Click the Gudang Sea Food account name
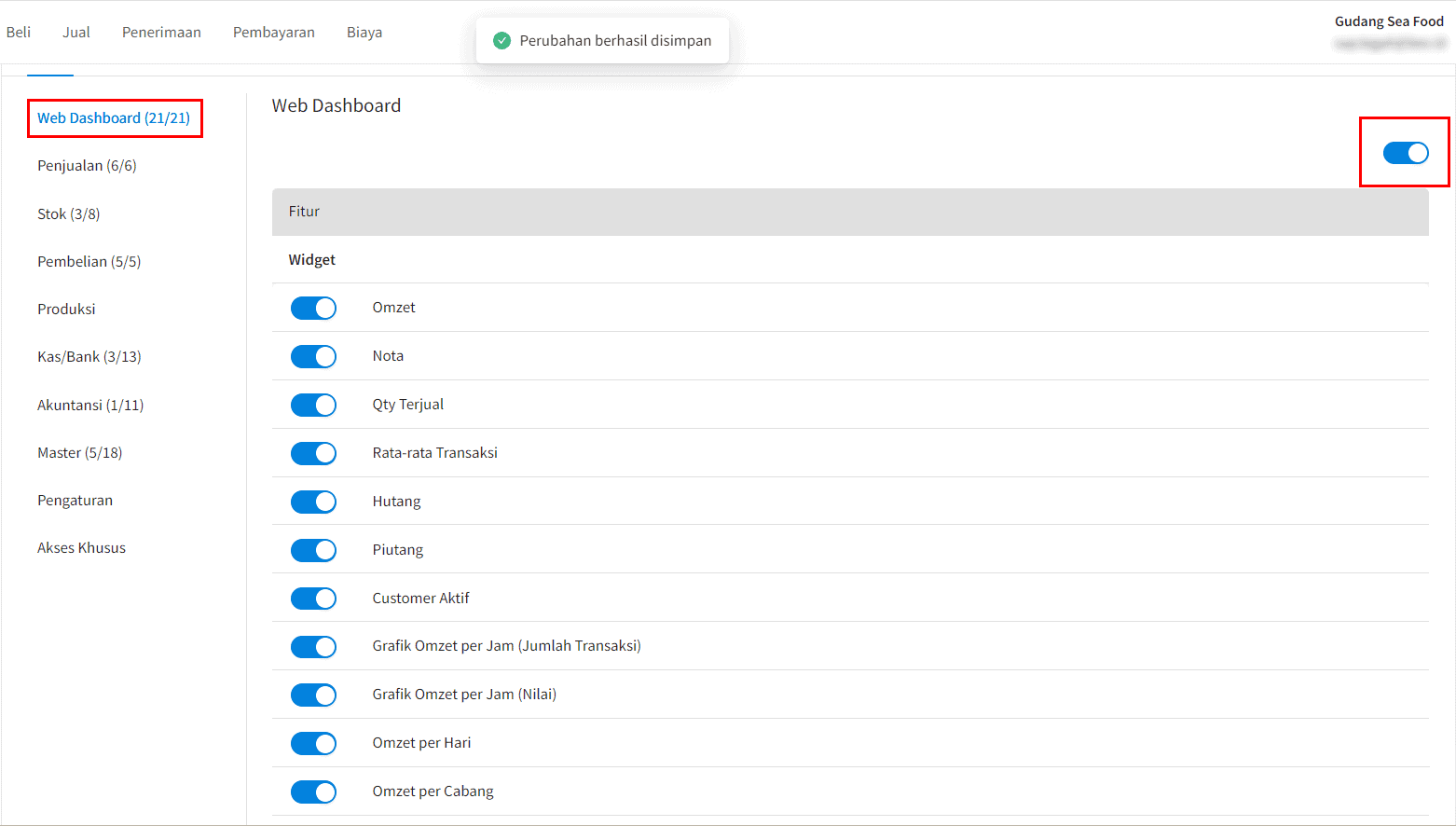This screenshot has width=1456, height=826. pos(1388,21)
